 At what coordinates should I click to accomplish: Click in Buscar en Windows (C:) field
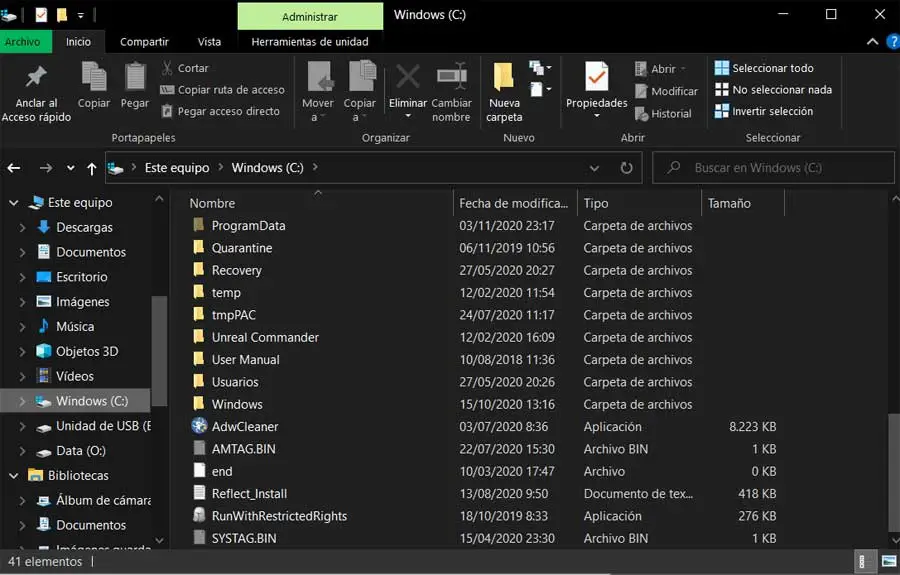pyautogui.click(x=773, y=168)
